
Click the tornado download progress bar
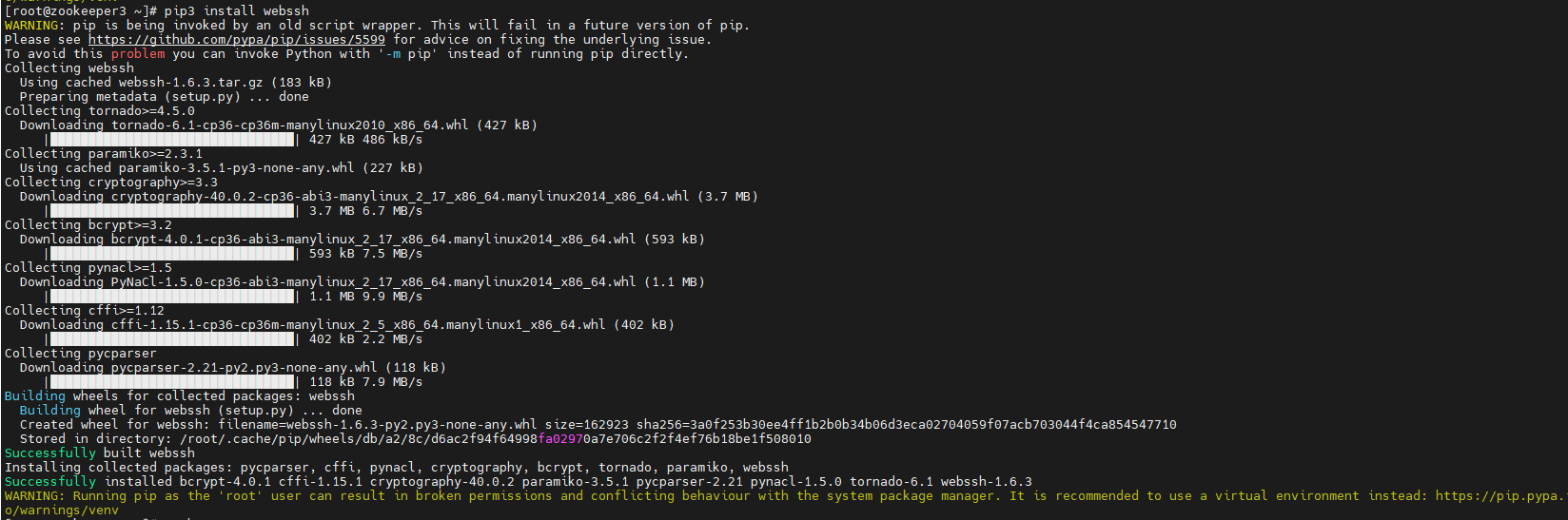pos(171,140)
